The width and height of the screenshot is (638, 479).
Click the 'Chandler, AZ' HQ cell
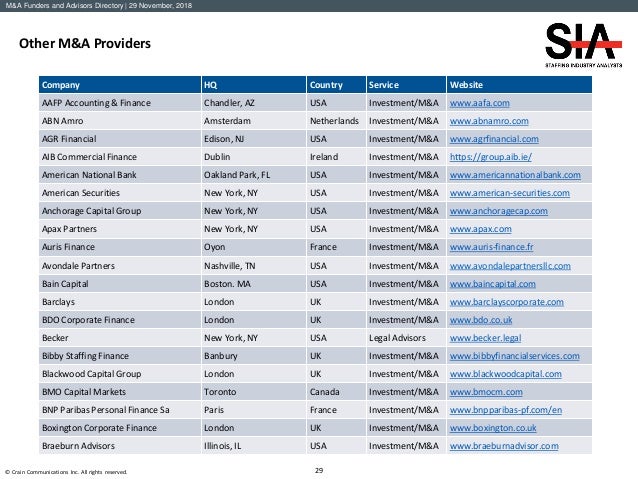pyautogui.click(x=254, y=103)
